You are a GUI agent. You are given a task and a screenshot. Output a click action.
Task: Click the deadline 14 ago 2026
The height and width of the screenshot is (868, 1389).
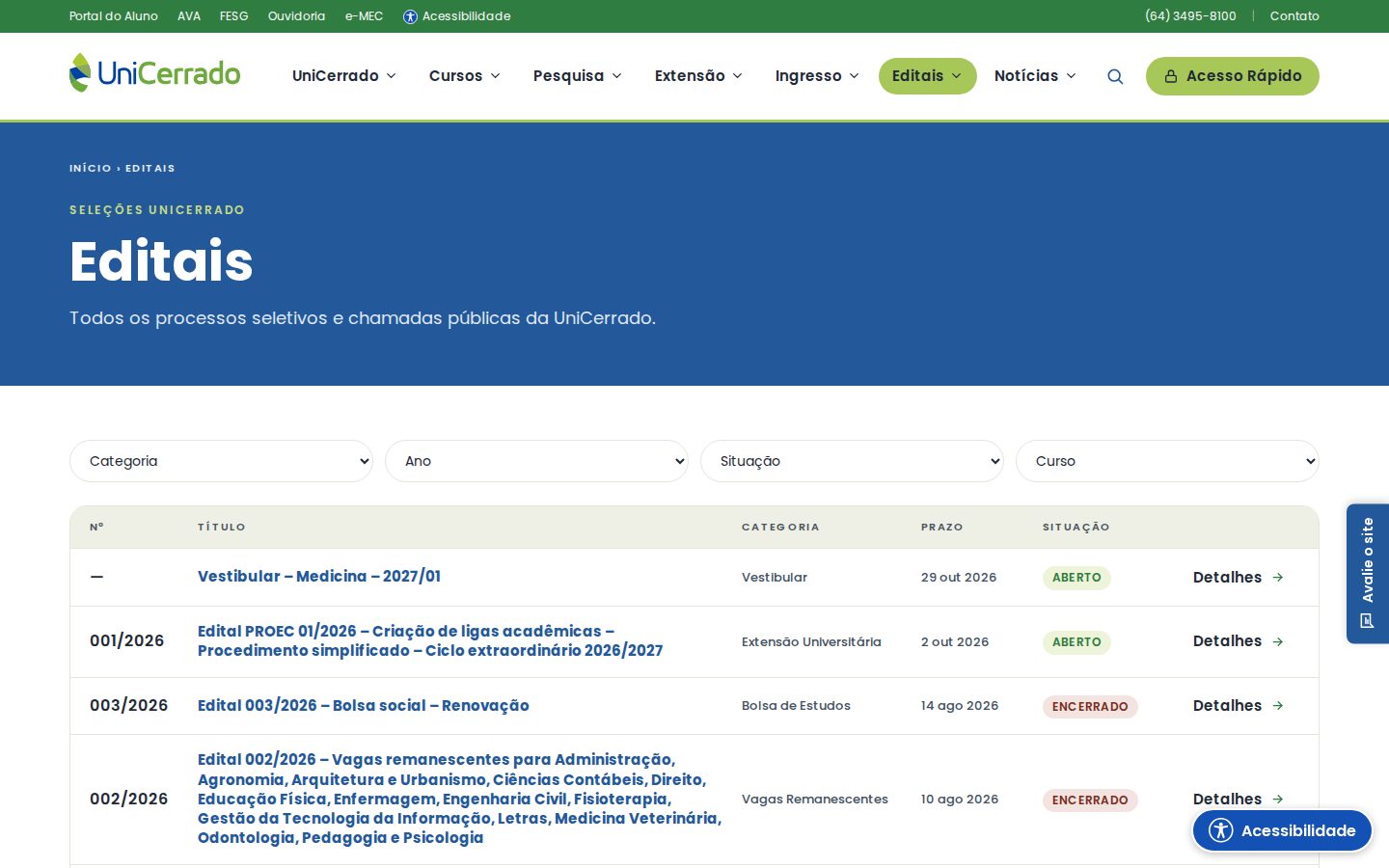point(960,706)
